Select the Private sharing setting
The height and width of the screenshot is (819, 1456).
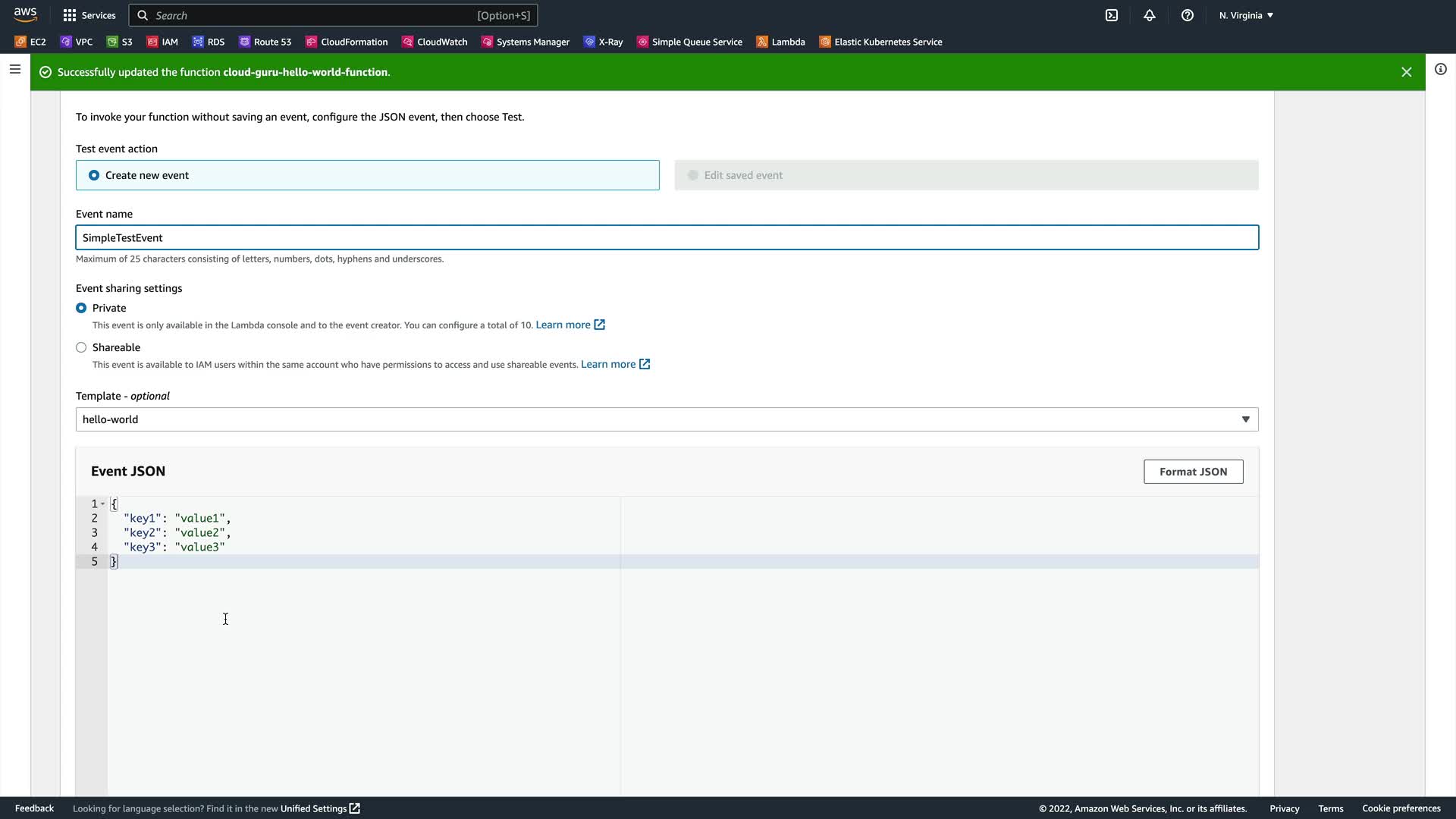[81, 308]
